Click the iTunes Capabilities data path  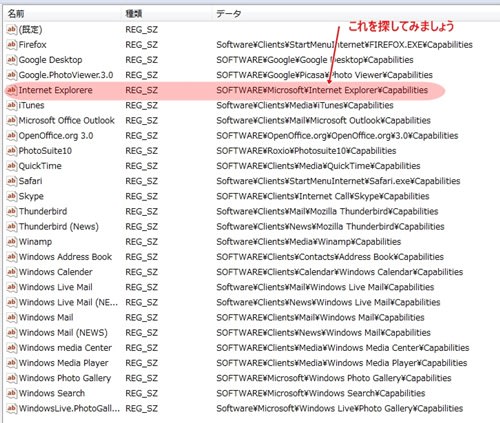[305, 105]
